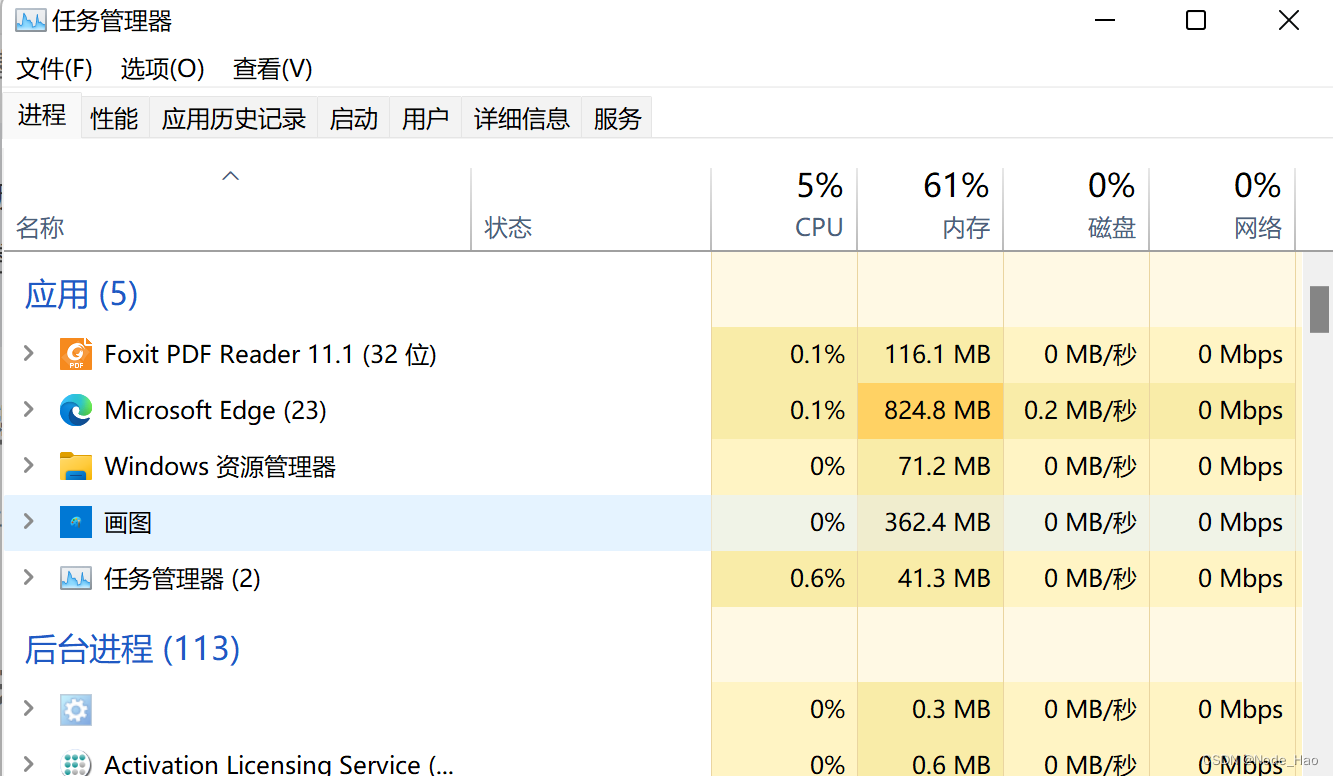Click the Activation Licensing Service icon
This screenshot has height=776, width=1333.
pos(76,765)
